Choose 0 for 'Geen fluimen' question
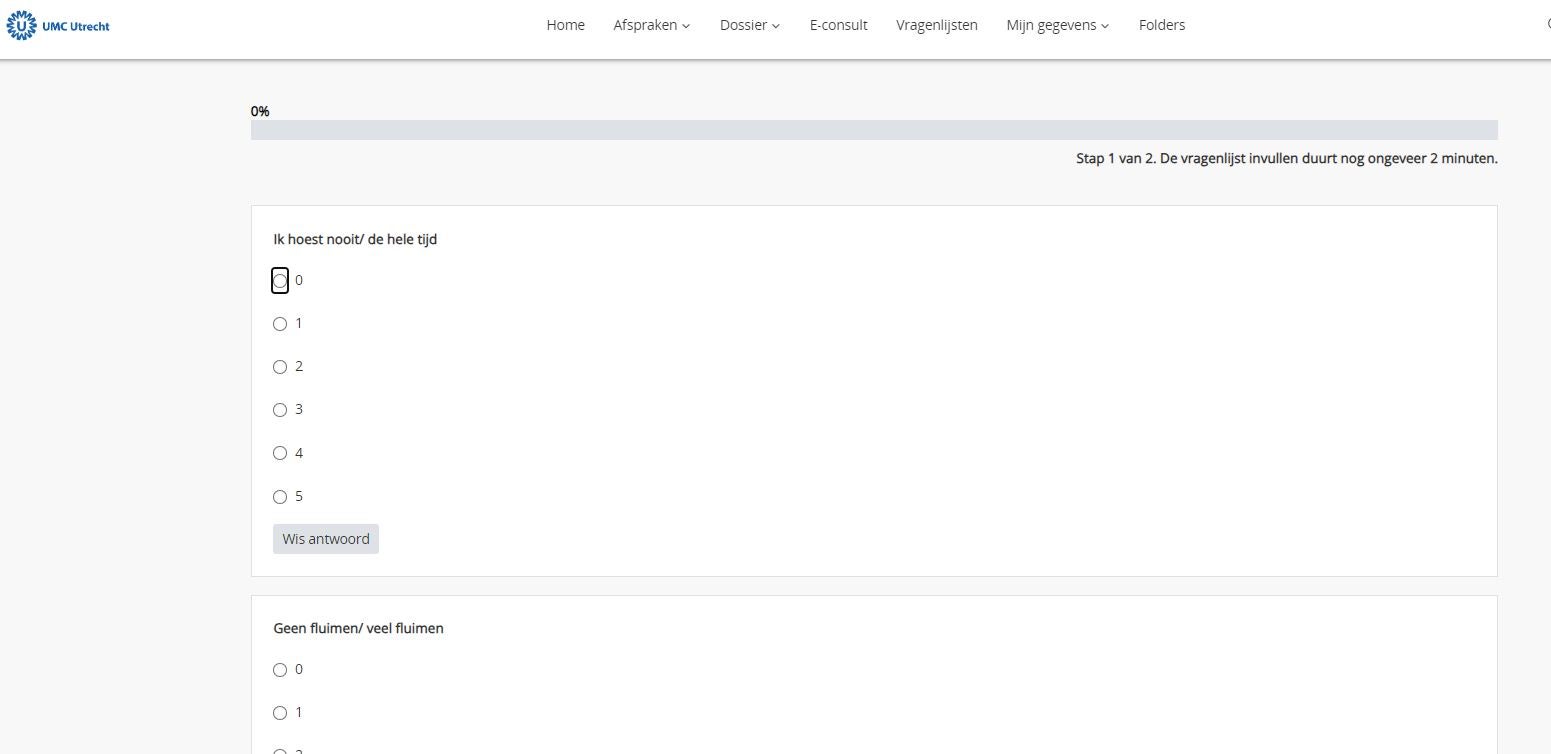This screenshot has height=754, width=1551. tap(280, 670)
